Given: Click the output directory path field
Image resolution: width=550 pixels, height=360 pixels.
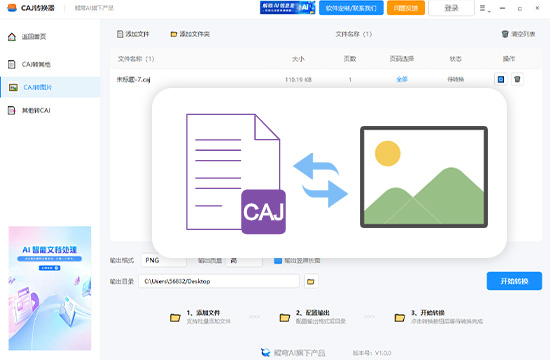Looking at the screenshot, I should click(219, 281).
